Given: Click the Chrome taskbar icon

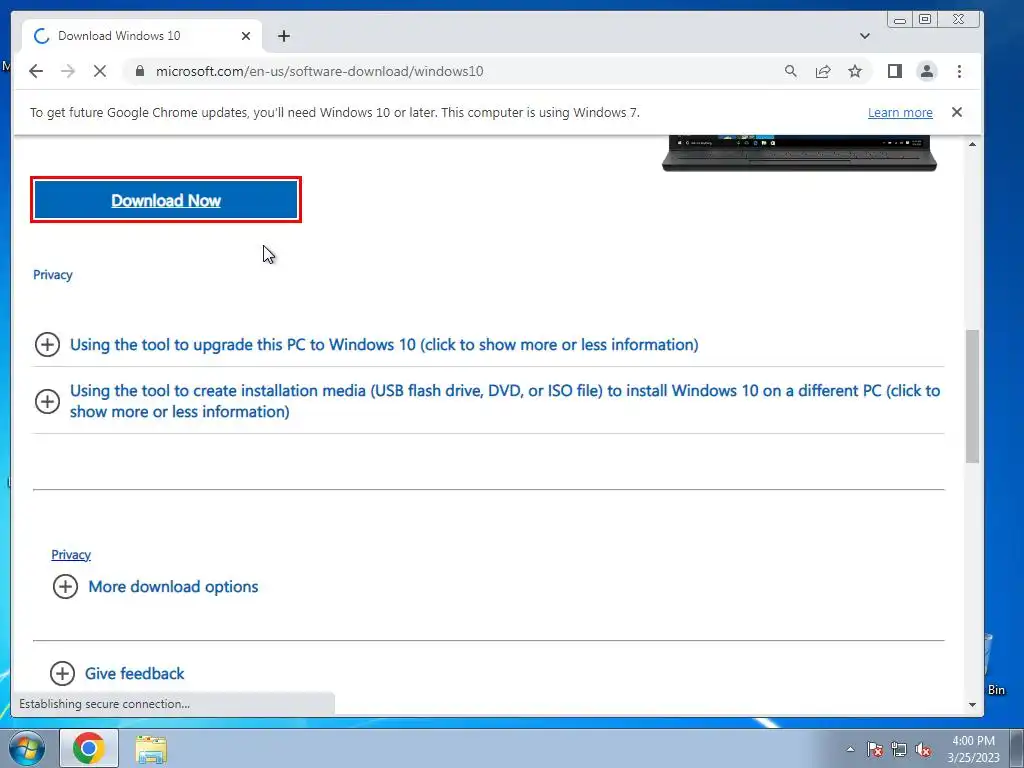Looking at the screenshot, I should click(89, 748).
